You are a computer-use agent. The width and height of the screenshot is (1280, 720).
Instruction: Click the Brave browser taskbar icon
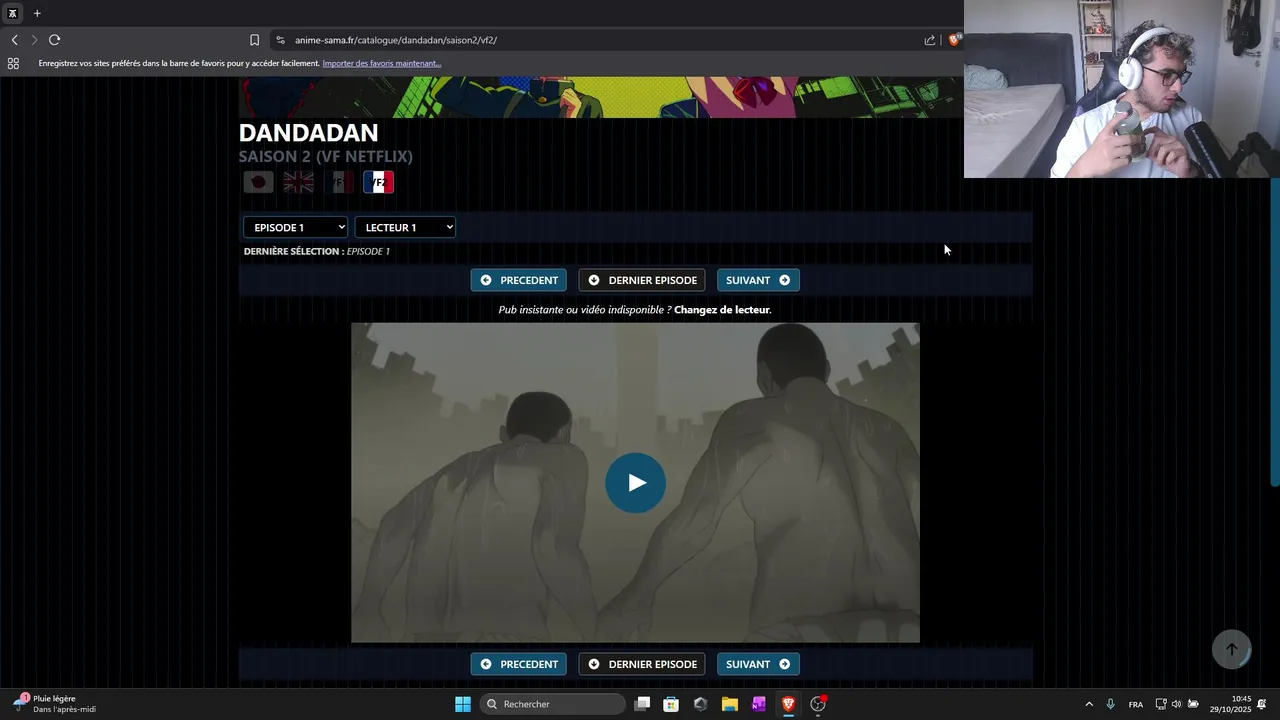point(788,704)
